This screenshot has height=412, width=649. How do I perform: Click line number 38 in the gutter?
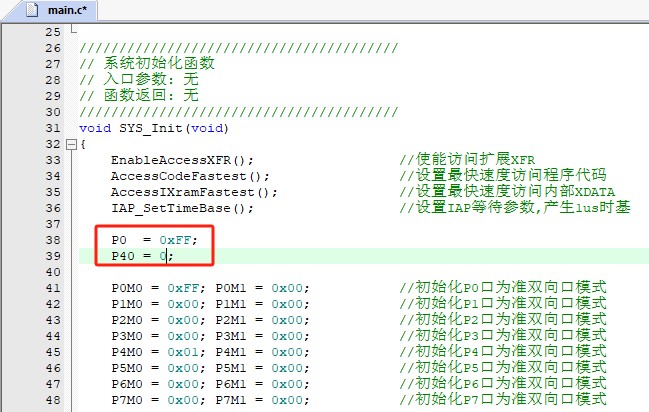pyautogui.click(x=53, y=240)
